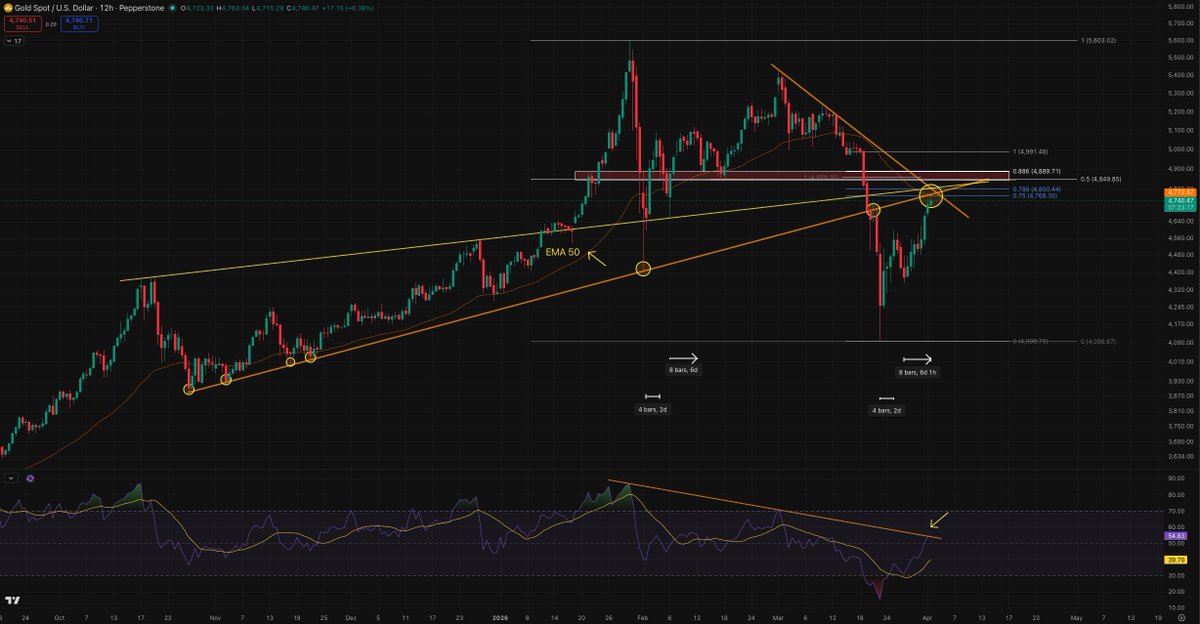Click the '8 bars, 6d' measurement label

click(683, 370)
